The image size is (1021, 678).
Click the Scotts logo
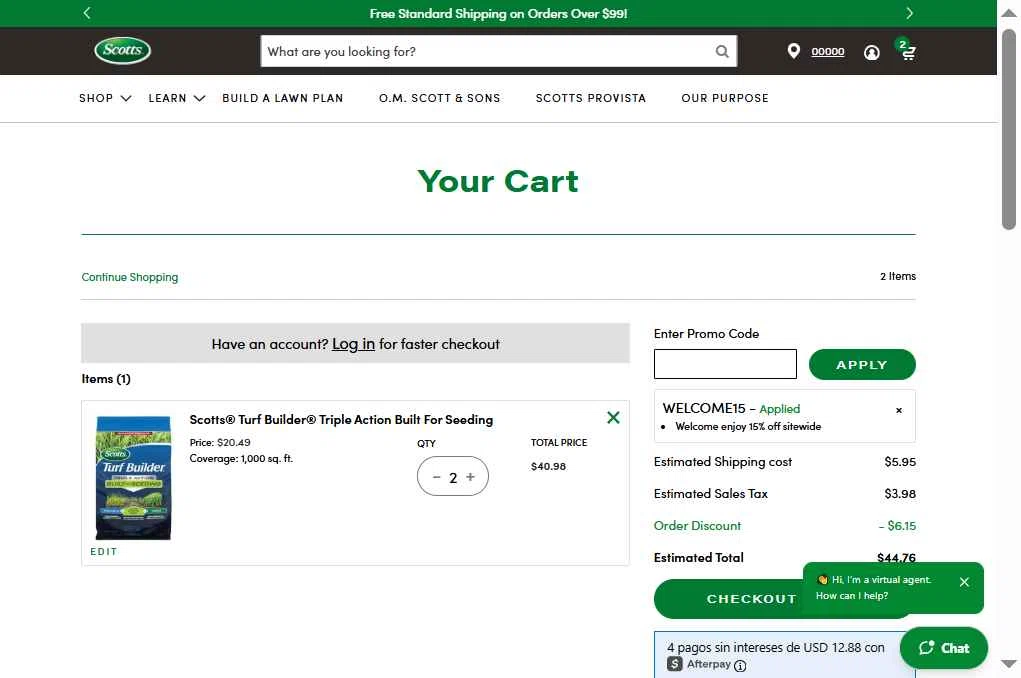coord(122,50)
